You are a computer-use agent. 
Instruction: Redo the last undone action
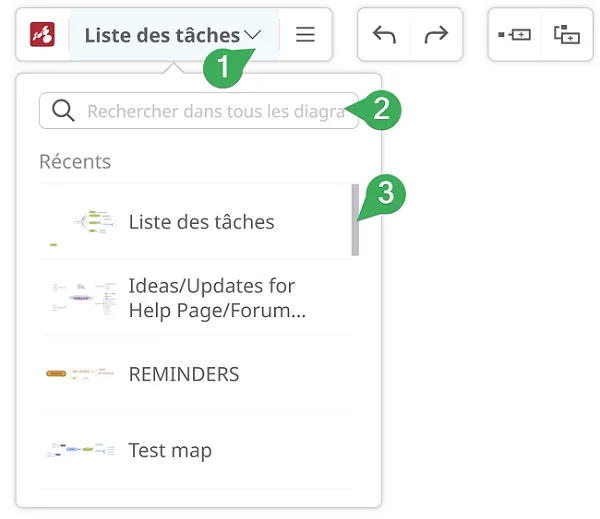[x=436, y=34]
